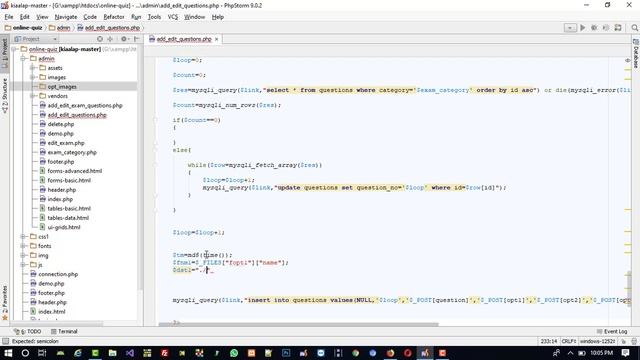The image size is (640, 360).
Task: Click the tool window quick-access status bar icon
Action: pyautogui.click(x=5, y=341)
